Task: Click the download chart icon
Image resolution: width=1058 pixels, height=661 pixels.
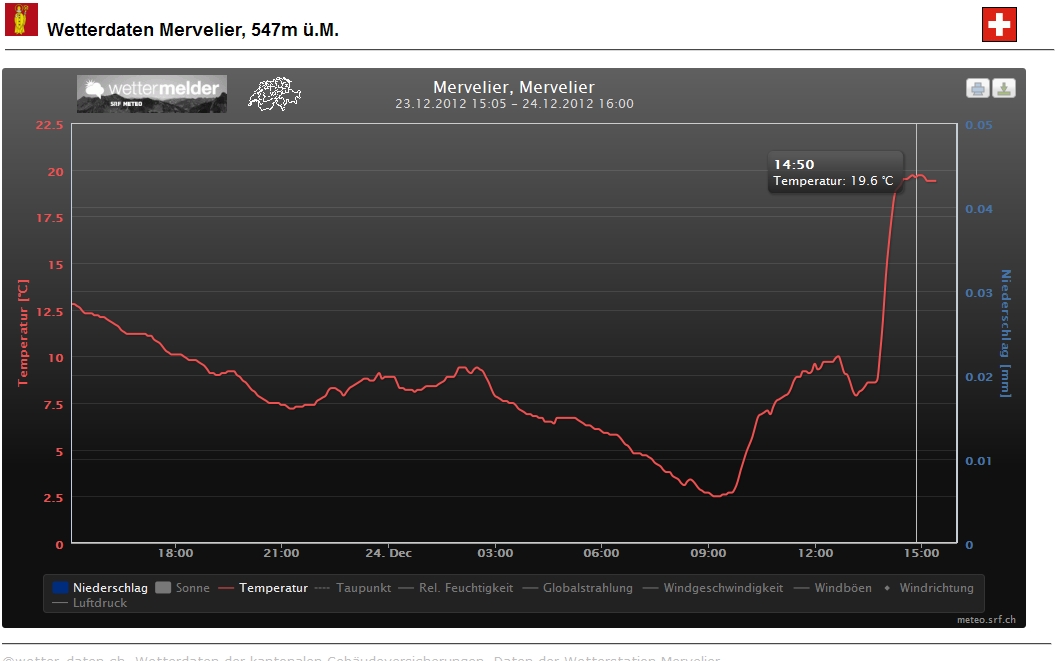Action: pyautogui.click(x=1003, y=88)
